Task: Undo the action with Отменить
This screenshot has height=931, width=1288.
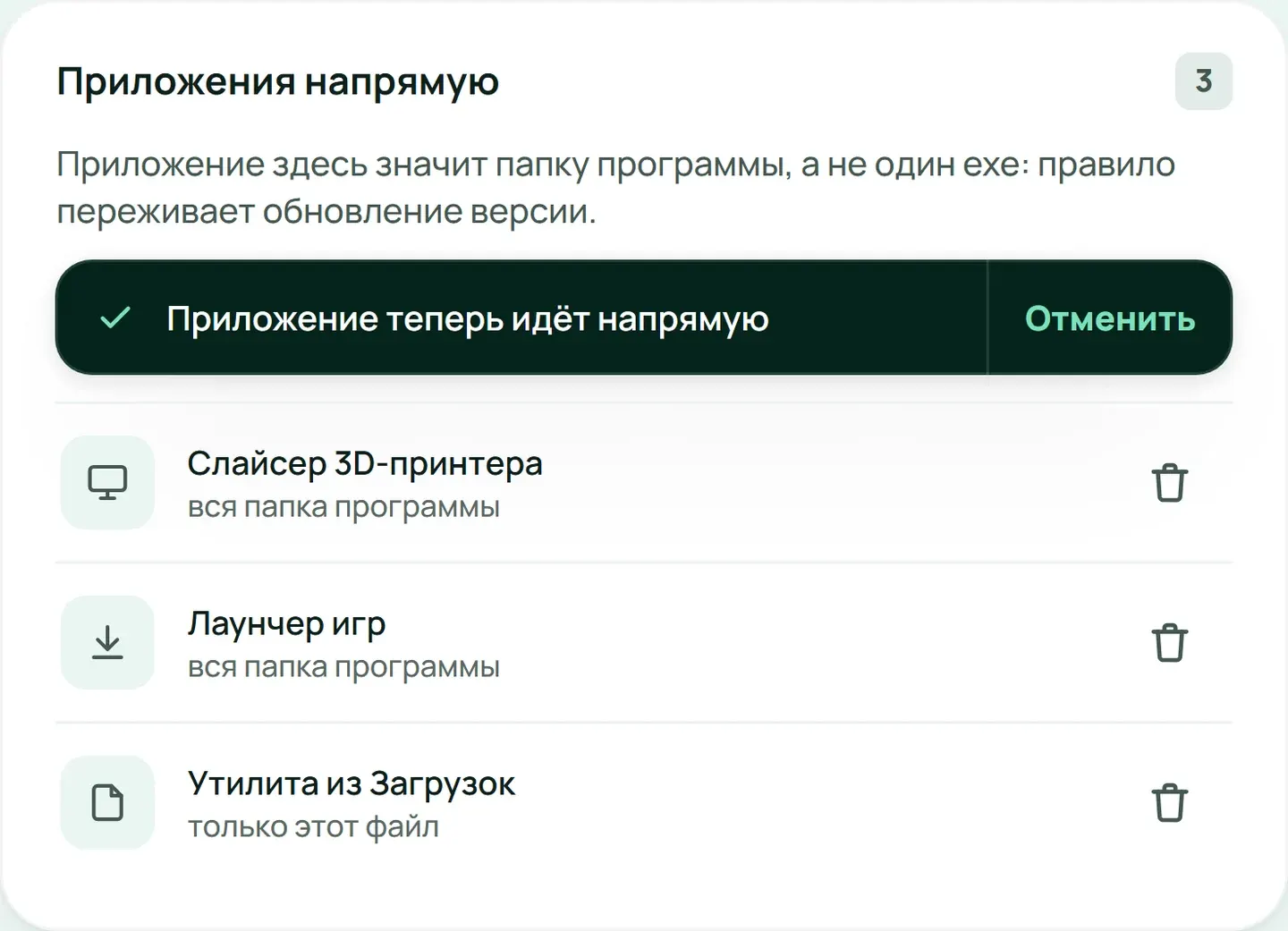Action: tap(1110, 318)
